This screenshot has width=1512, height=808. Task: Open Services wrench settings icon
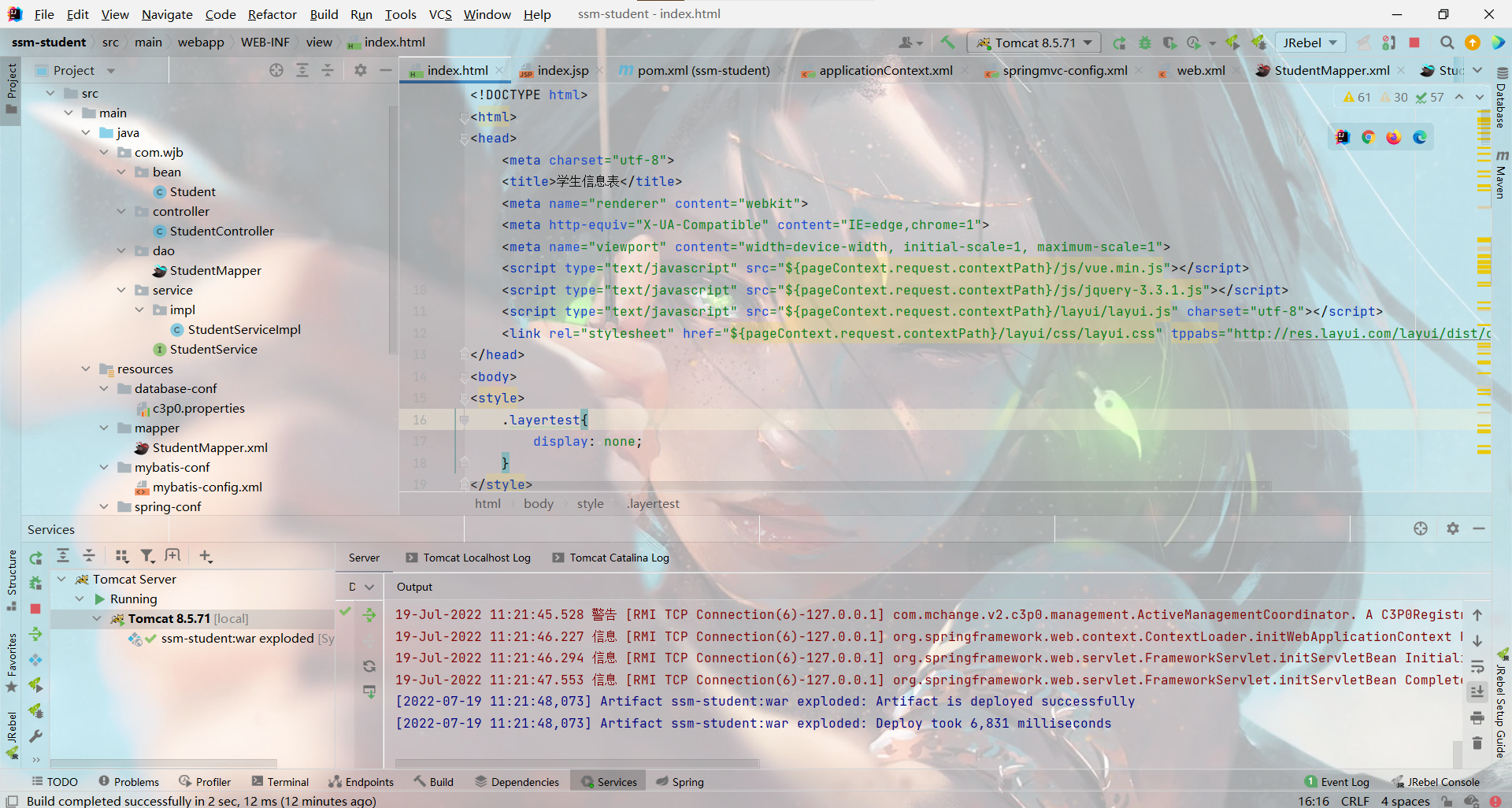point(35,736)
